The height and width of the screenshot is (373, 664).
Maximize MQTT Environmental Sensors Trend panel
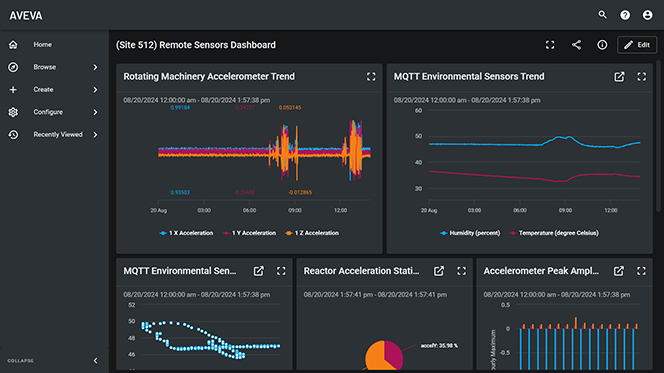(642, 77)
